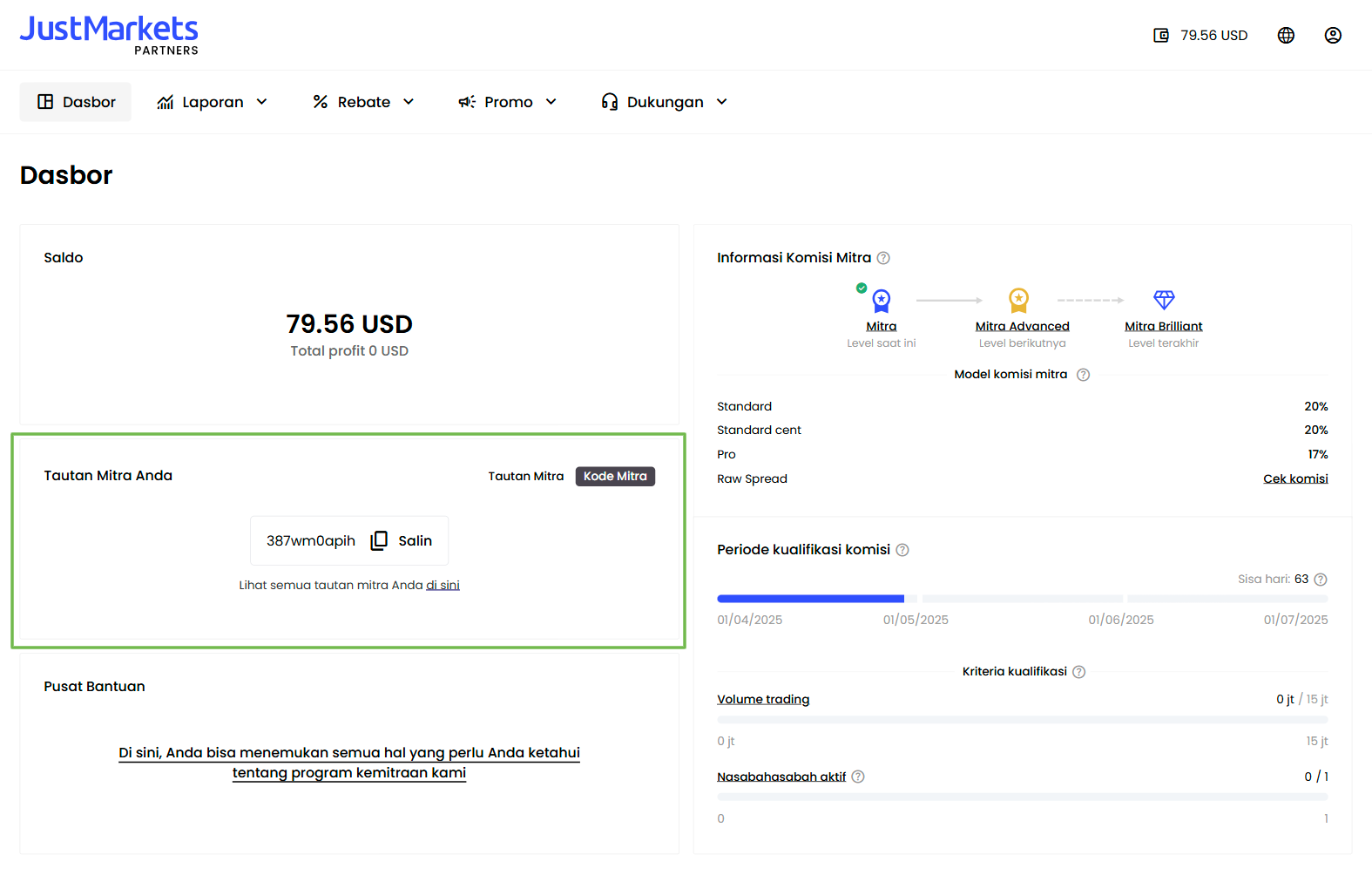Open the Pusat Bantuan partnership program link
1372x882 pixels.
[x=349, y=763]
